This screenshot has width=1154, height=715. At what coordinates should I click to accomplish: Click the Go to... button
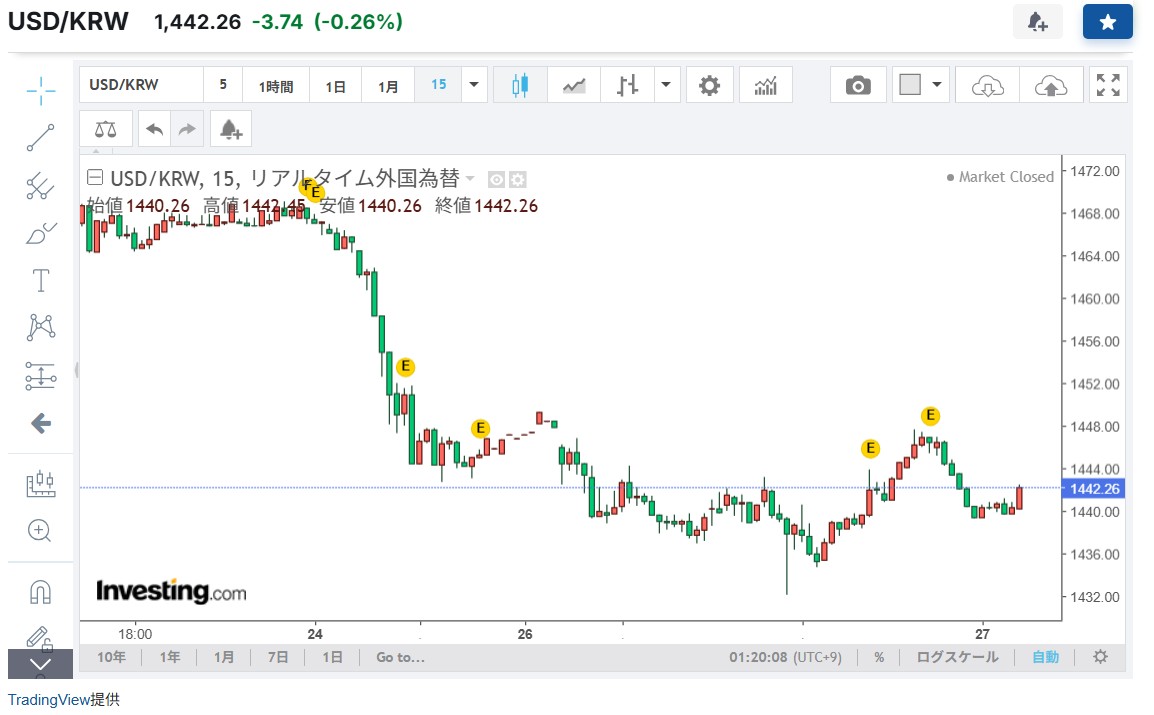[400, 657]
